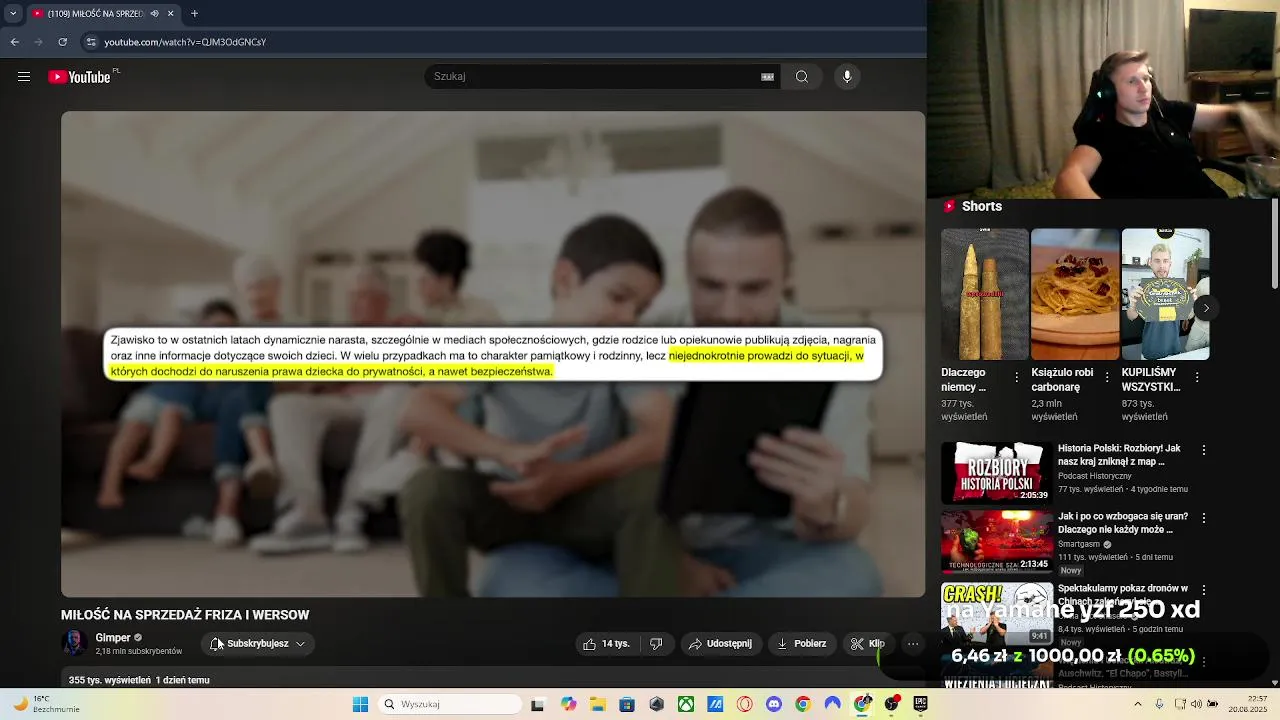Open the Podcast Historyczny channel link

[x=1095, y=476]
